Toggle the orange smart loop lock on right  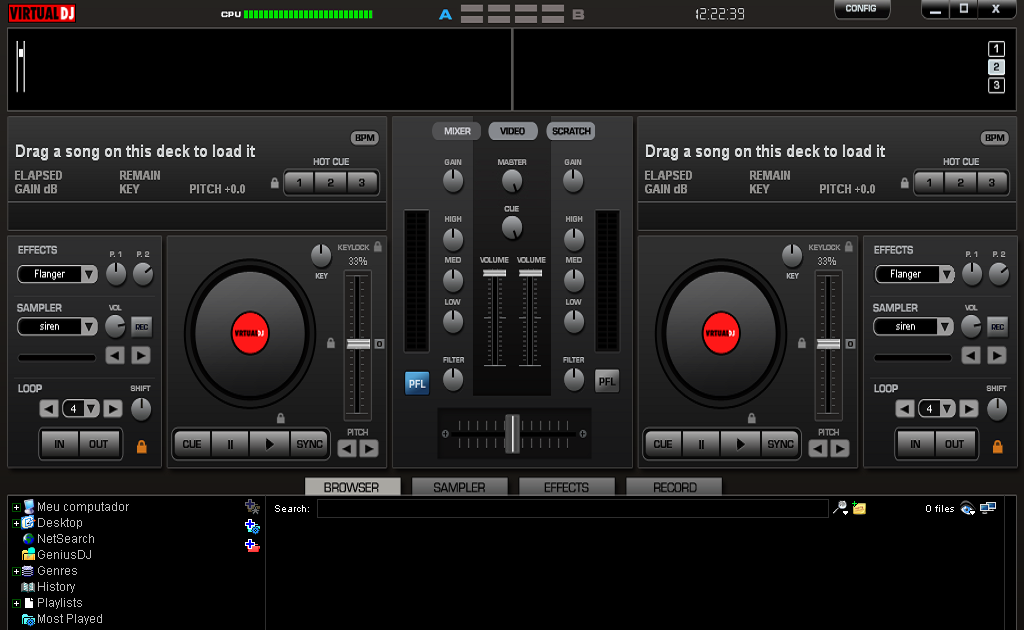[997, 447]
